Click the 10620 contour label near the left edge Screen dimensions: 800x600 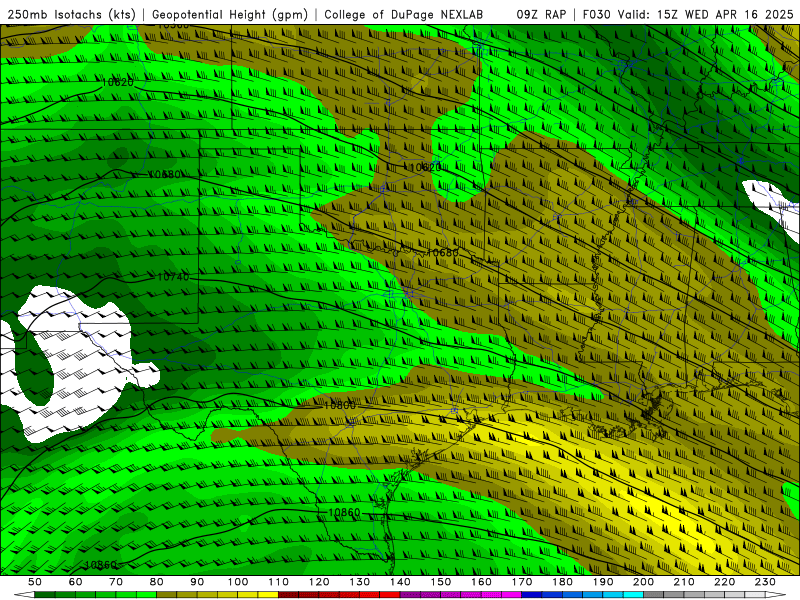(118, 82)
